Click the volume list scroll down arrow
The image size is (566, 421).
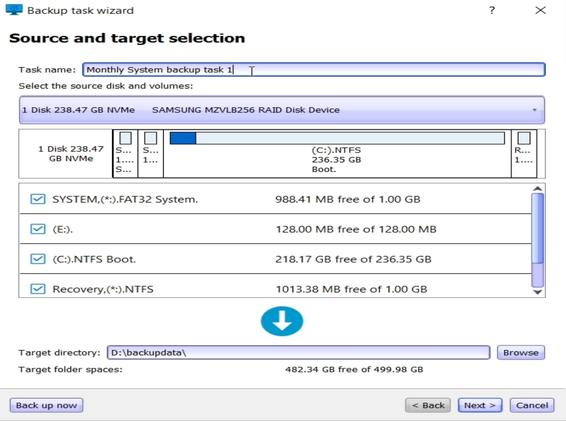tap(537, 292)
